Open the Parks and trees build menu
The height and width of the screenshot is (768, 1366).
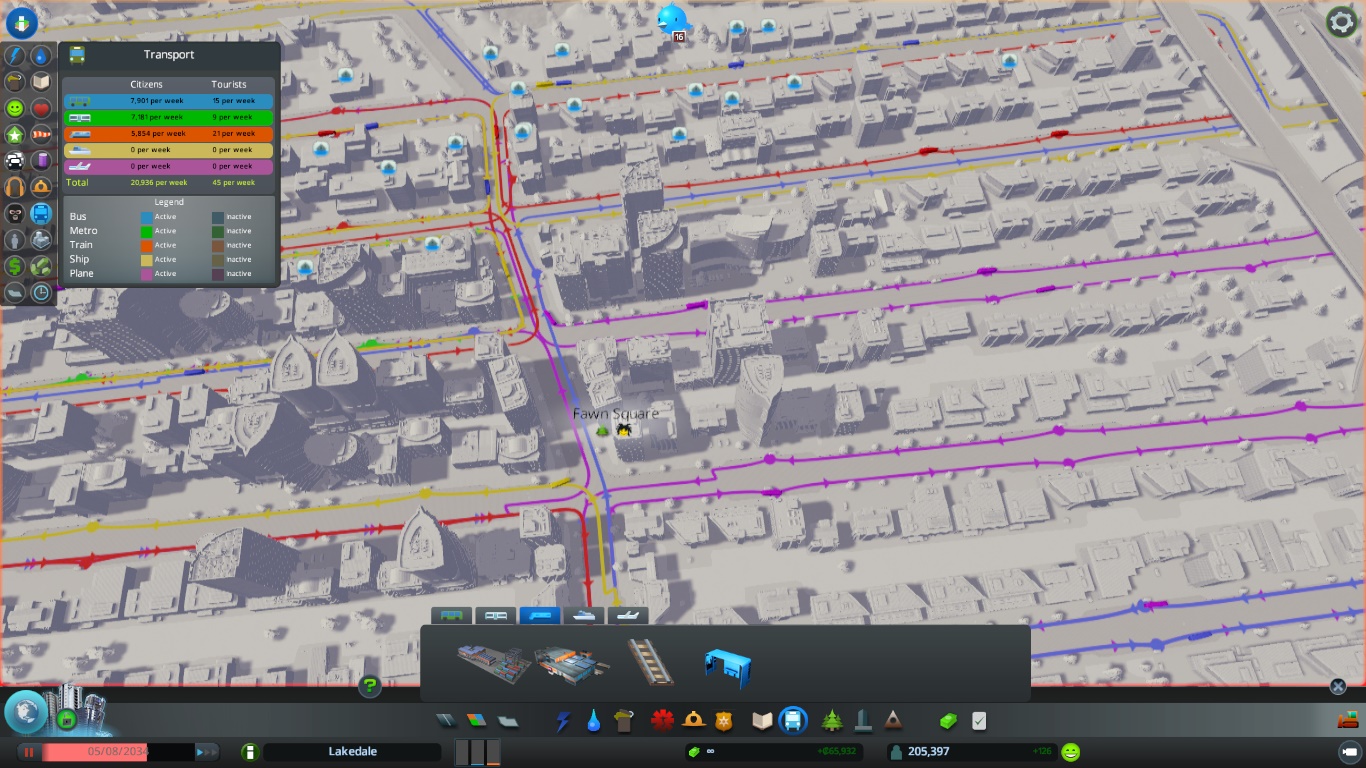(x=831, y=721)
